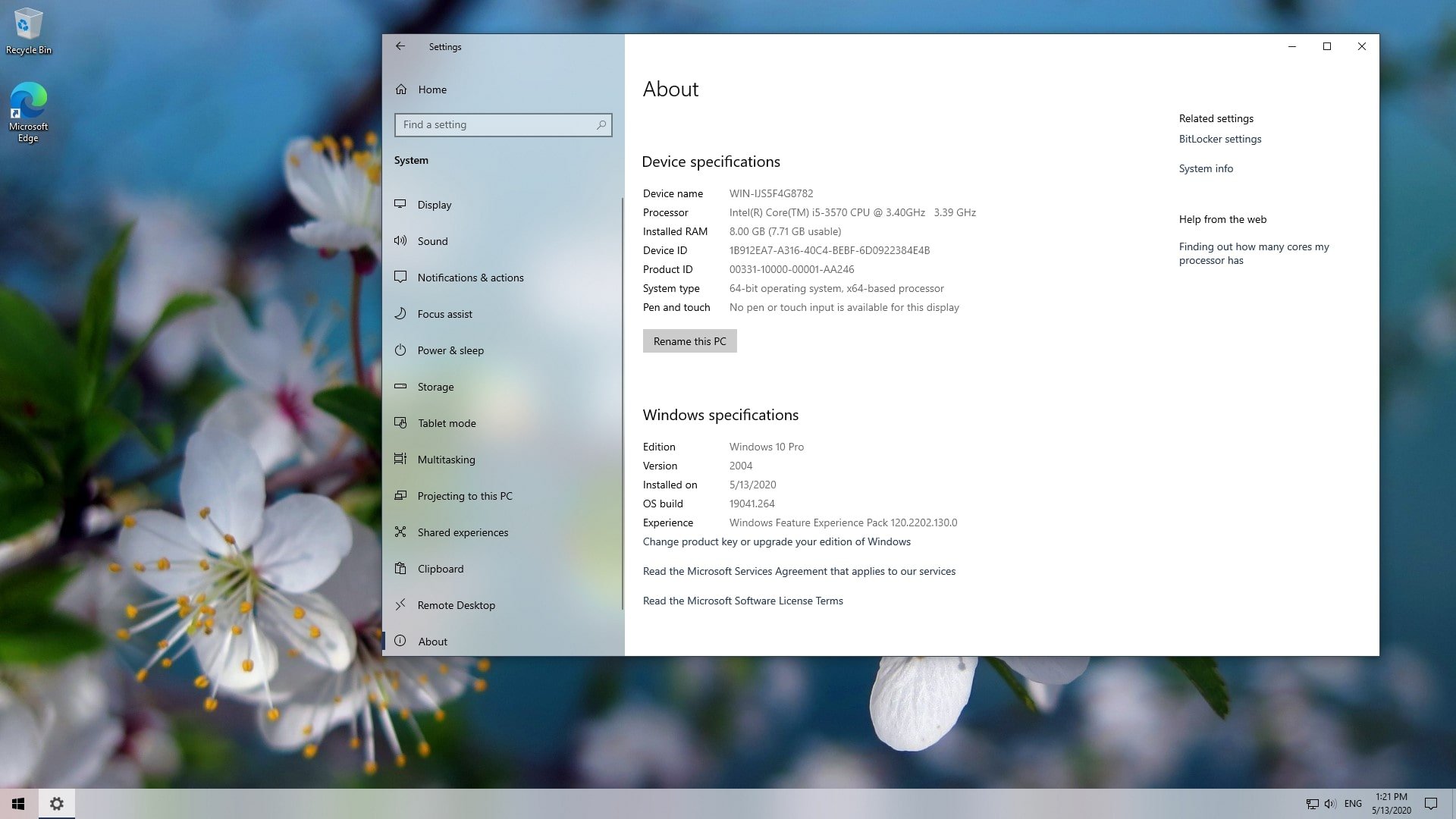
Task: Open BitLocker settings link
Action: coord(1219,139)
